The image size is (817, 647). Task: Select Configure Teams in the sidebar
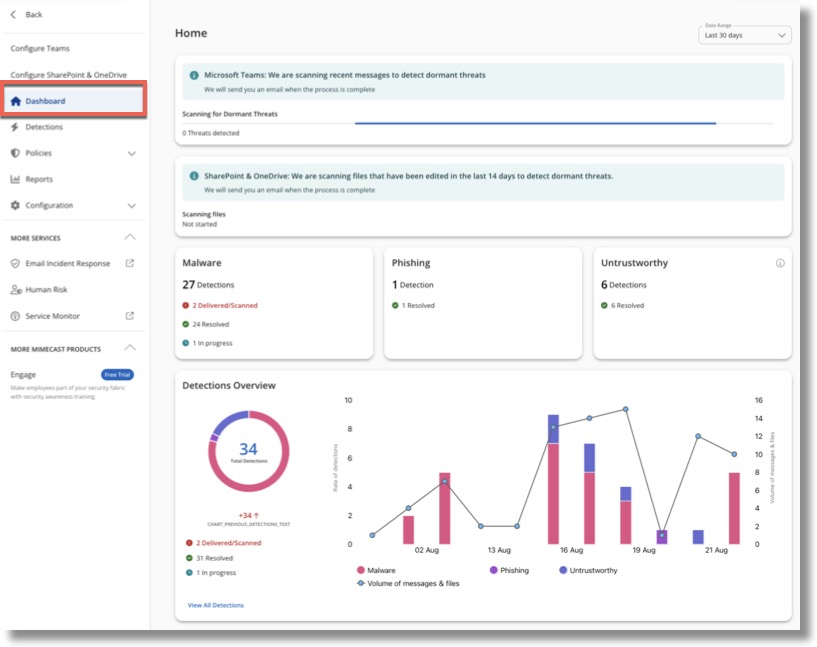point(40,47)
